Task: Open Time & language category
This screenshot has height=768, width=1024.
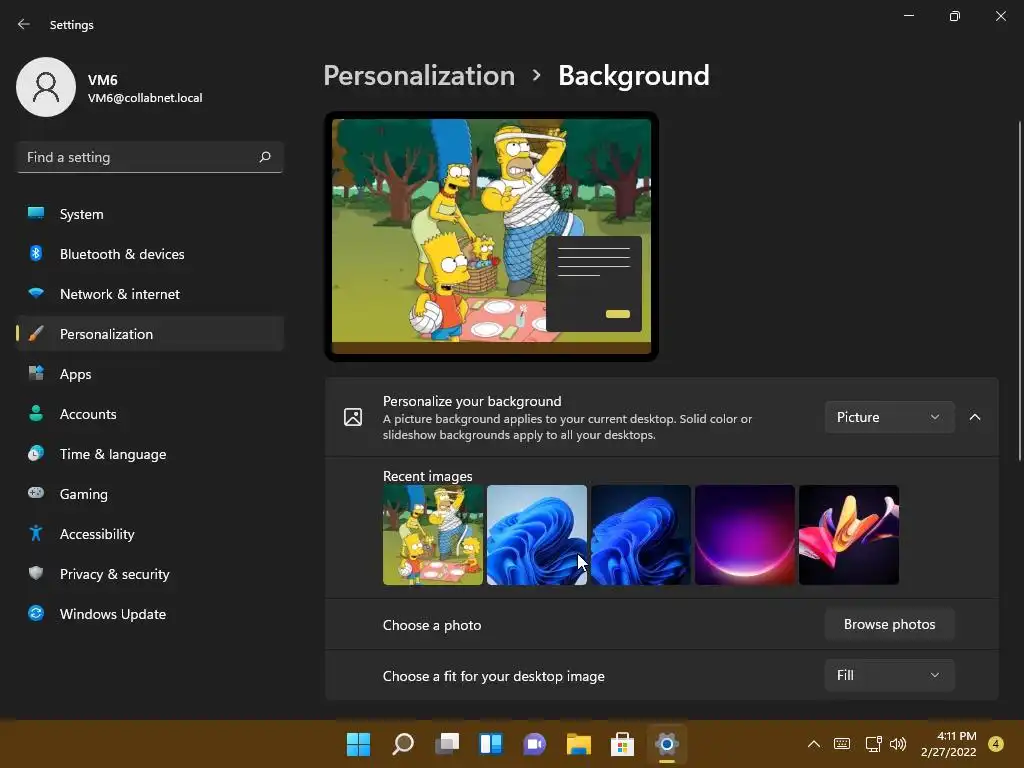Action: (x=150, y=454)
